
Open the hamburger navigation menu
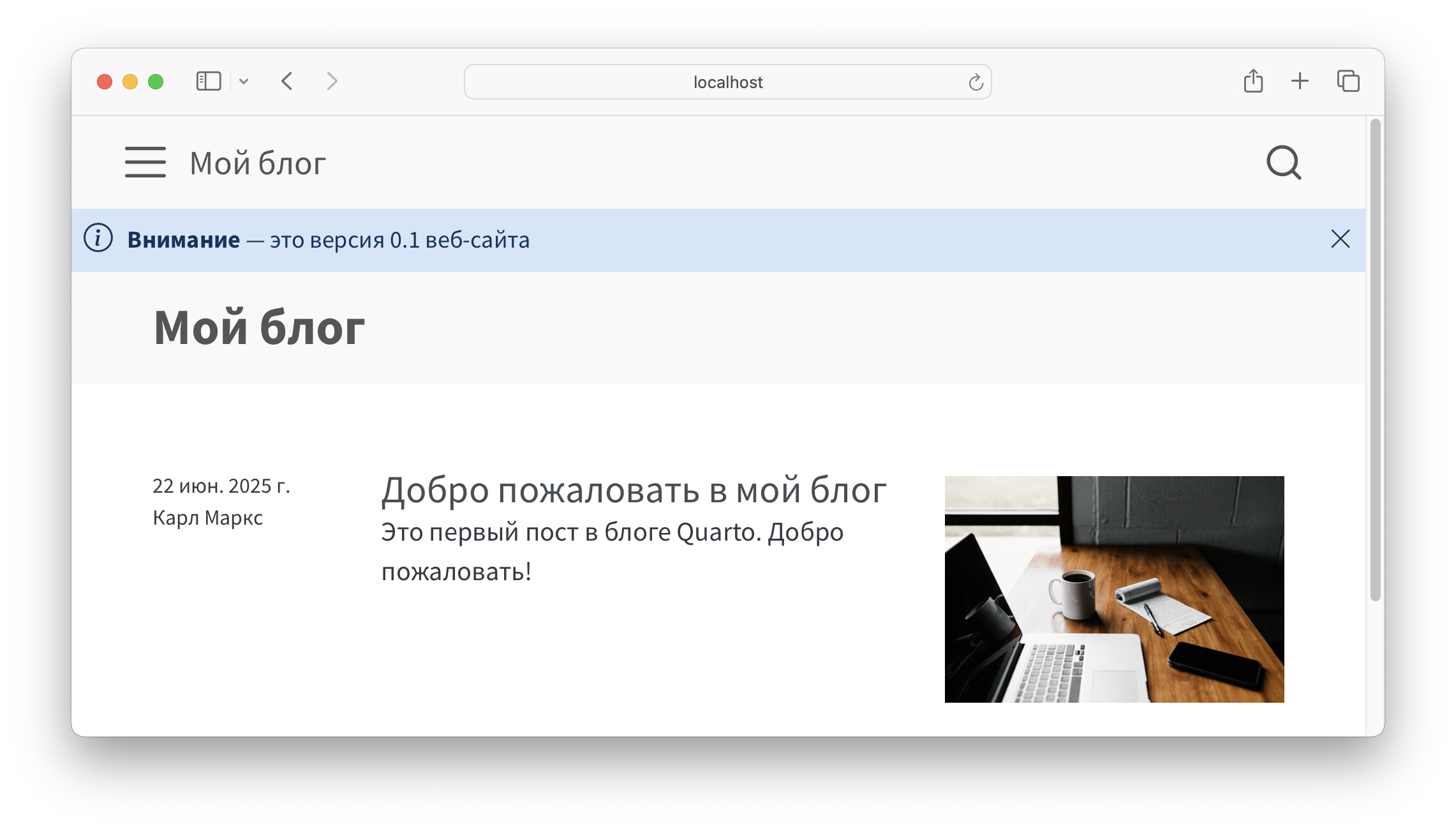click(145, 162)
